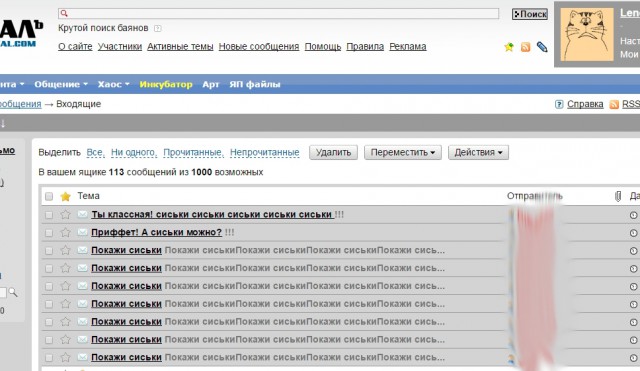
Task: Expand the Общение navigation menu
Action: click(x=61, y=84)
